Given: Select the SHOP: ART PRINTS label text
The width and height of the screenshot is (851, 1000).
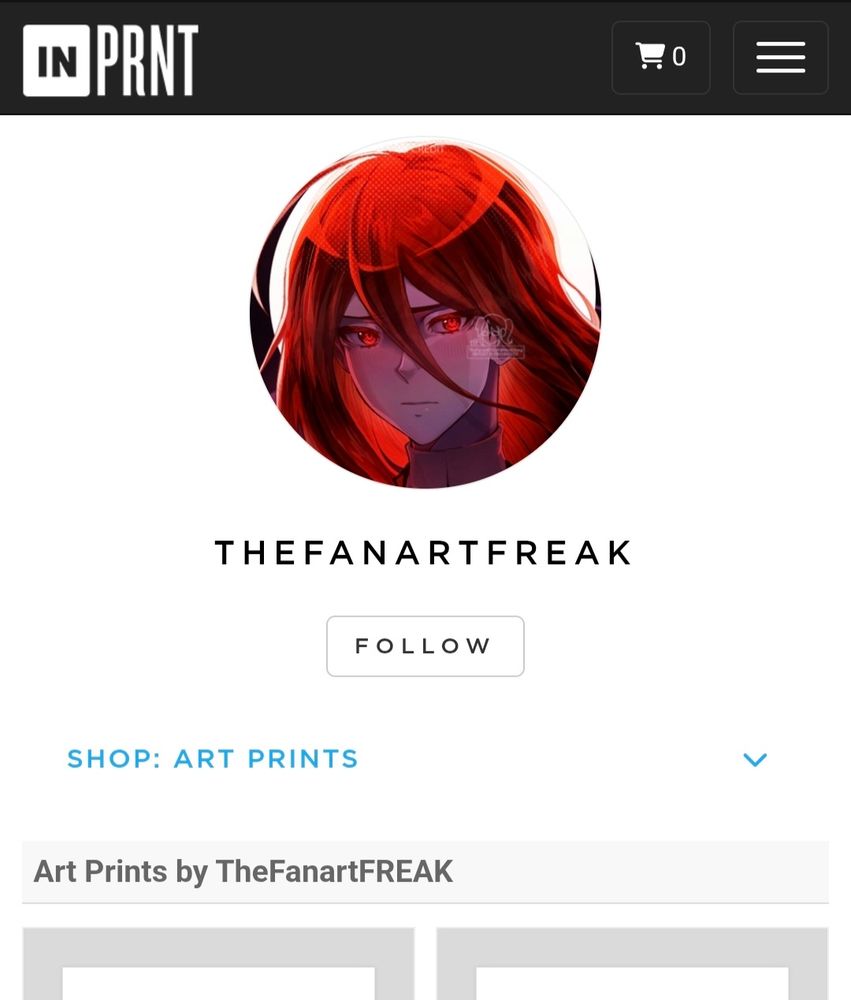Looking at the screenshot, I should 212,759.
